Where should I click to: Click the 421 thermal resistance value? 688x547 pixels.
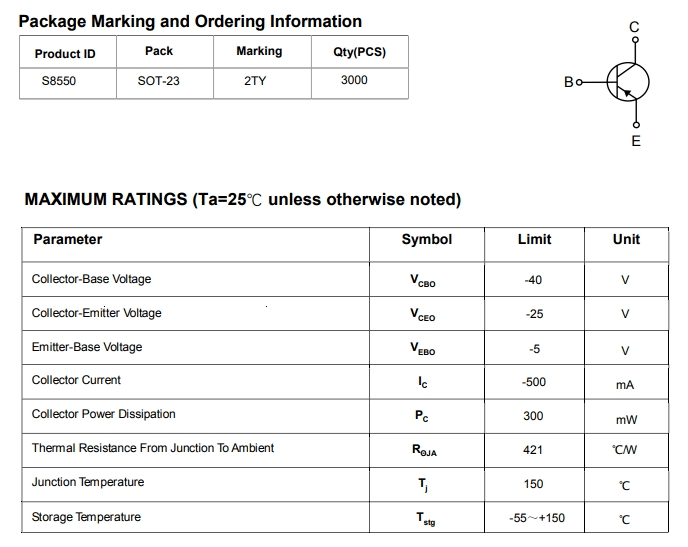point(533,450)
